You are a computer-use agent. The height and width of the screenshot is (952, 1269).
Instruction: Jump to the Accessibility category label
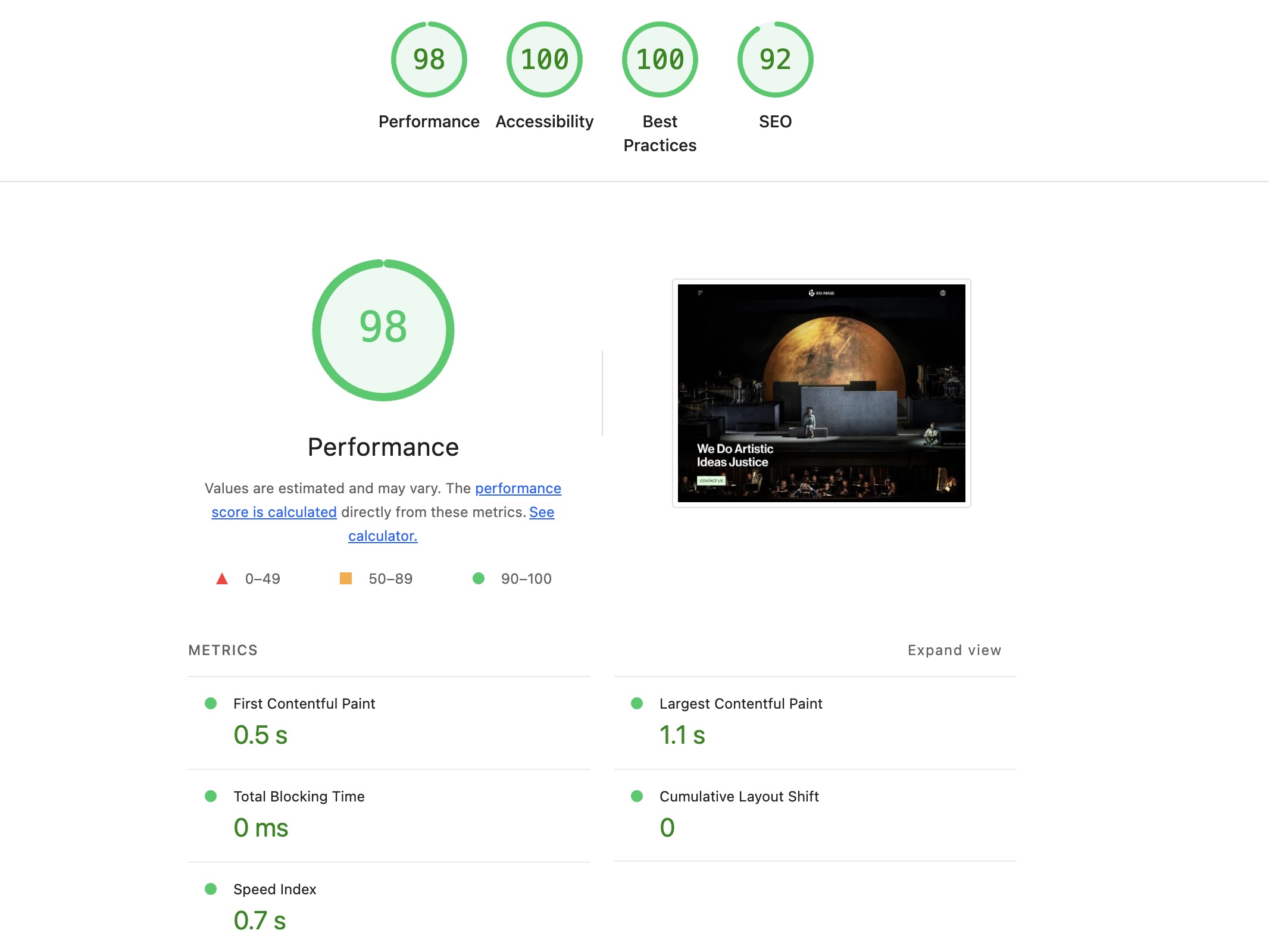[544, 121]
